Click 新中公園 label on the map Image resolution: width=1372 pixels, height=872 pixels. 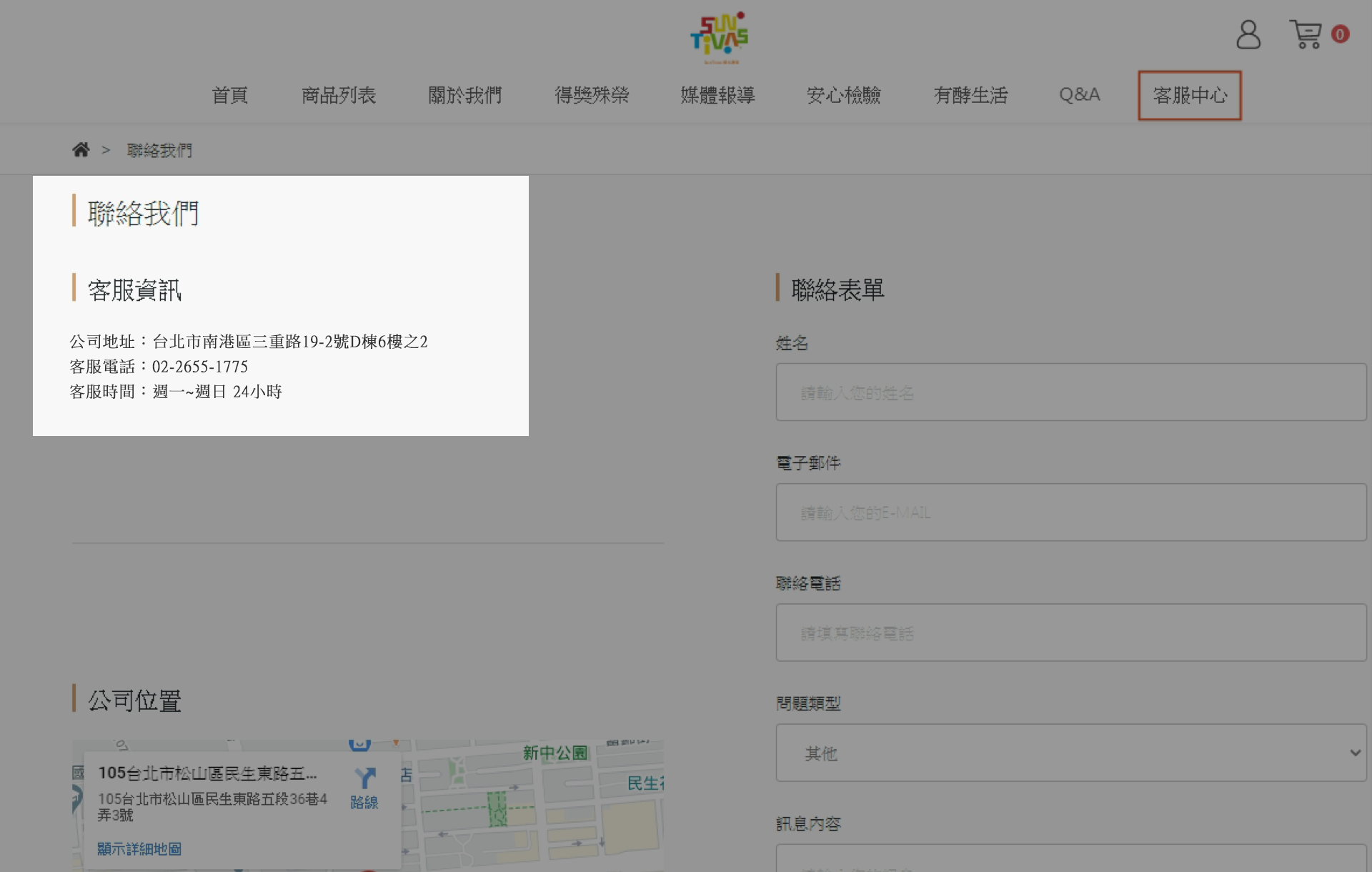point(555,753)
